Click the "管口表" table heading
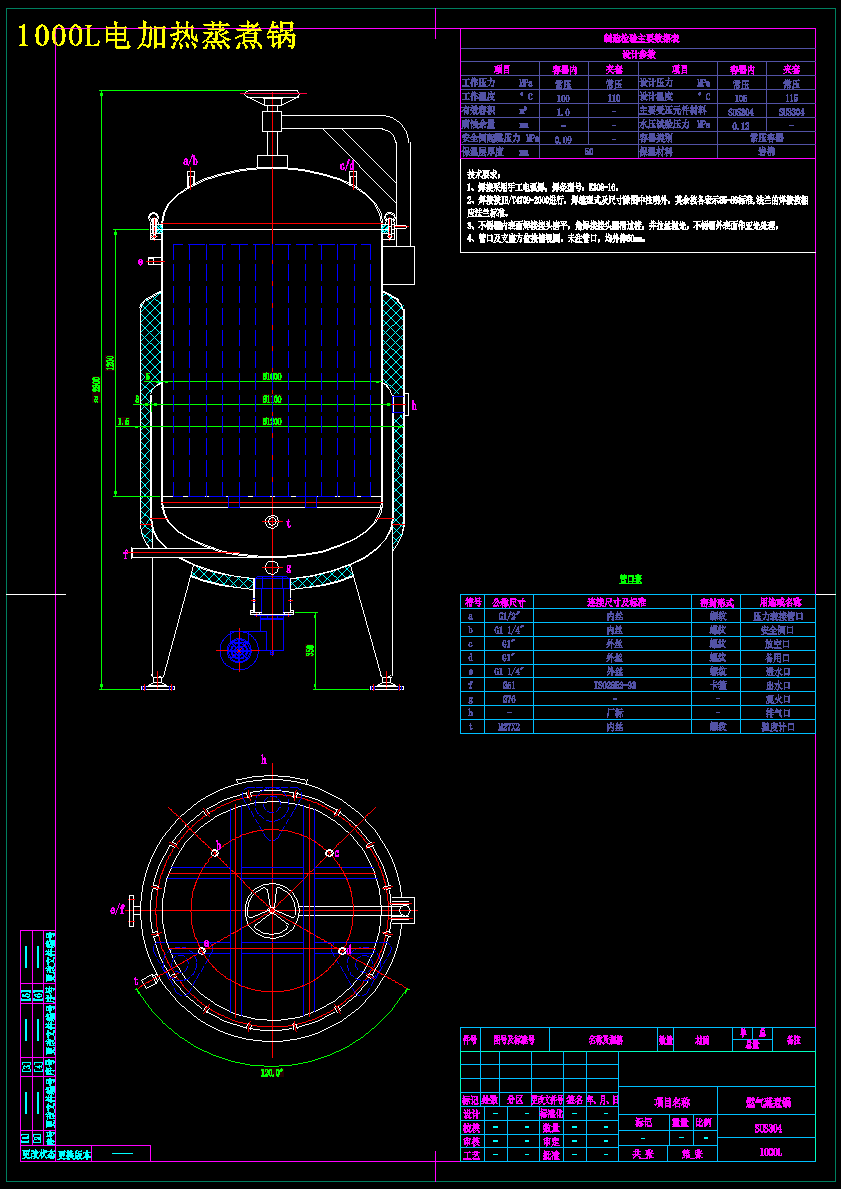 (x=631, y=579)
